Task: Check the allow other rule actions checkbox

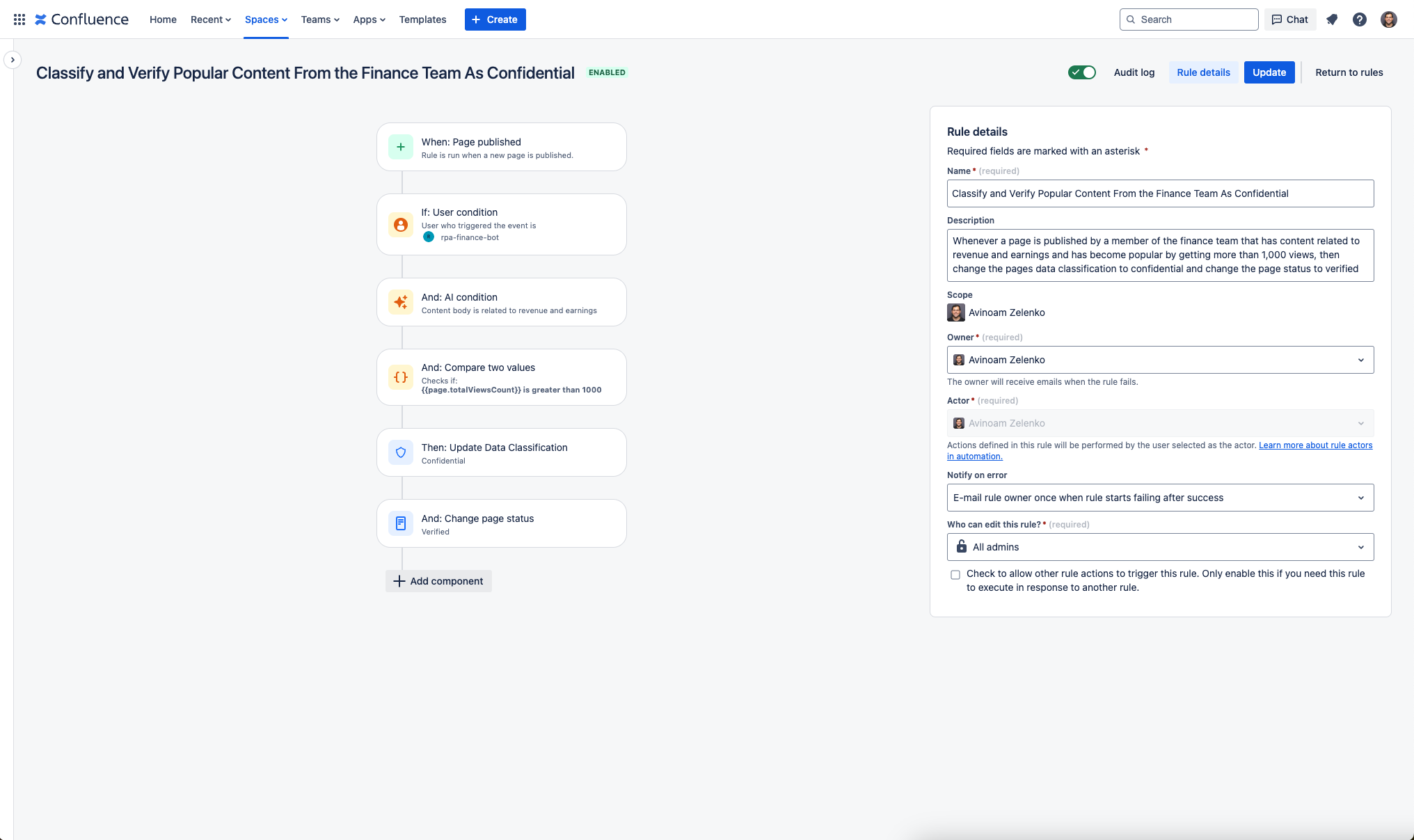Action: click(955, 574)
